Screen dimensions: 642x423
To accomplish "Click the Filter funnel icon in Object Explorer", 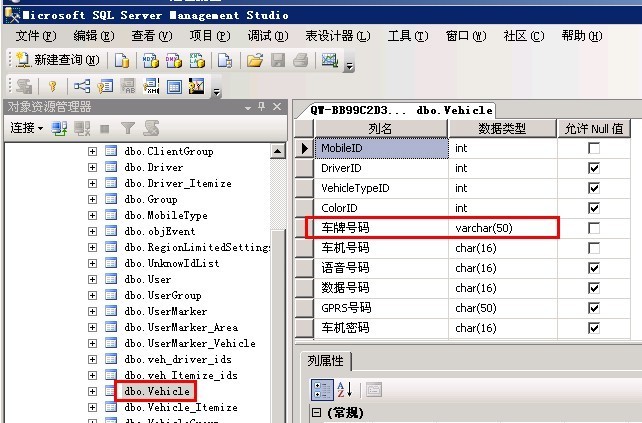I will pyautogui.click(x=128, y=128).
